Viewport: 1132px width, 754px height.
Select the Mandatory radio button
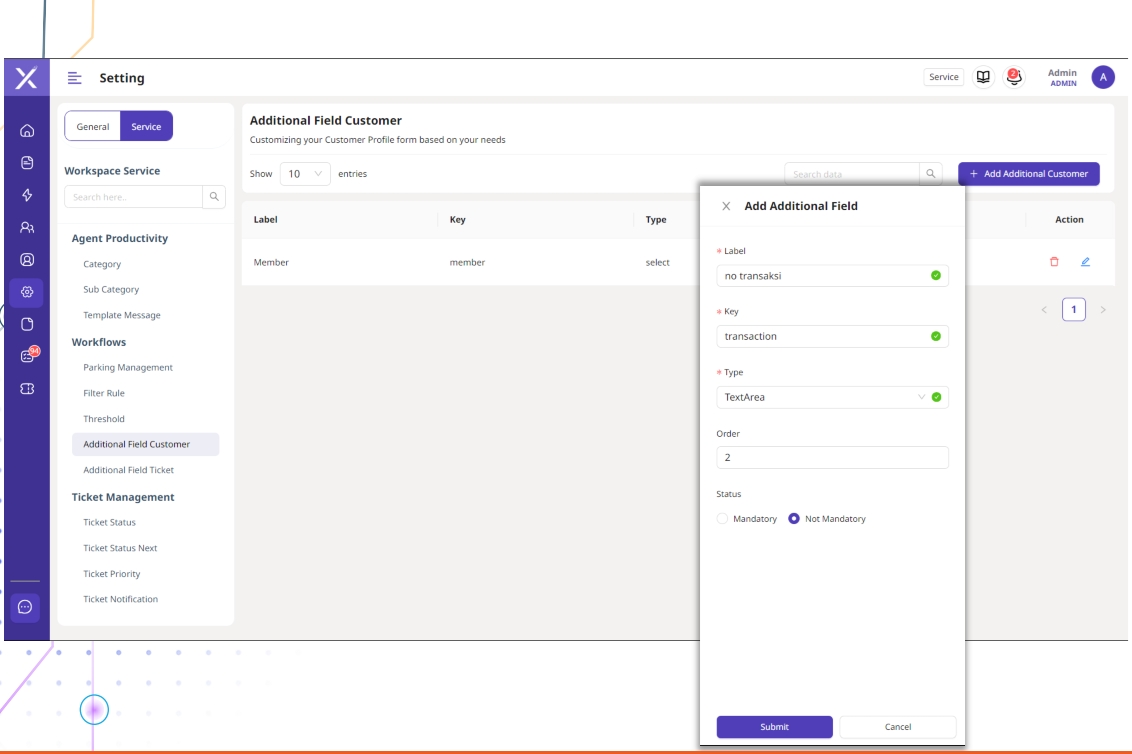coord(723,519)
